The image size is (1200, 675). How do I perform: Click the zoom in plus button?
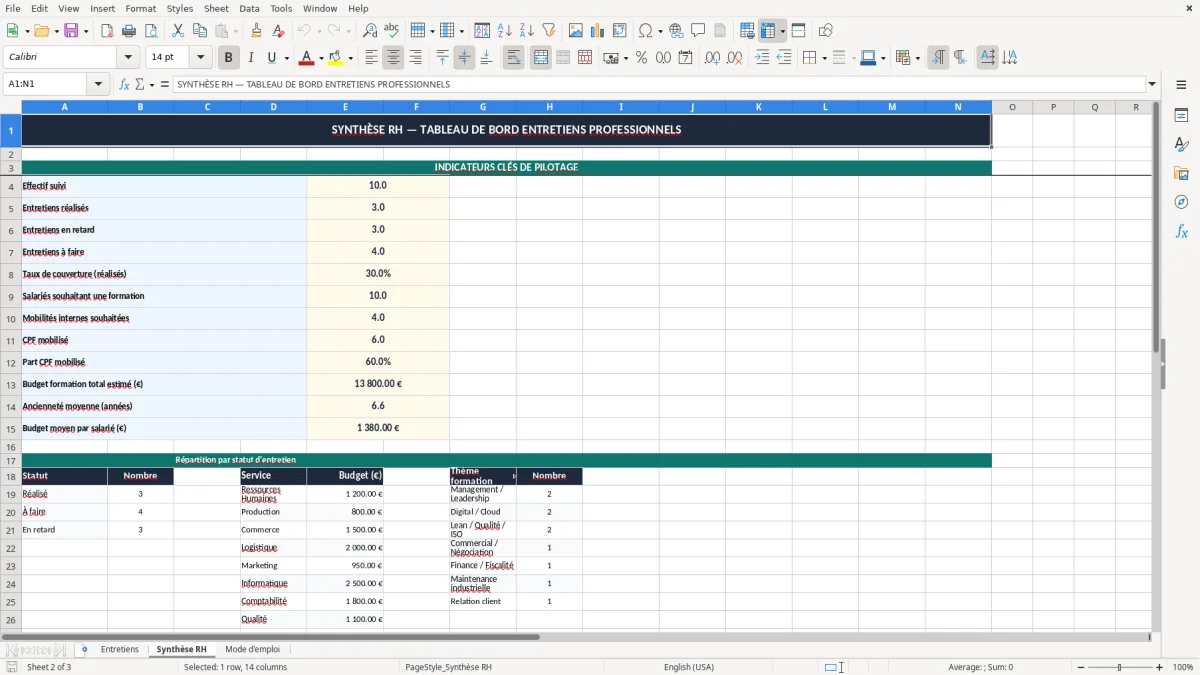(x=1159, y=667)
